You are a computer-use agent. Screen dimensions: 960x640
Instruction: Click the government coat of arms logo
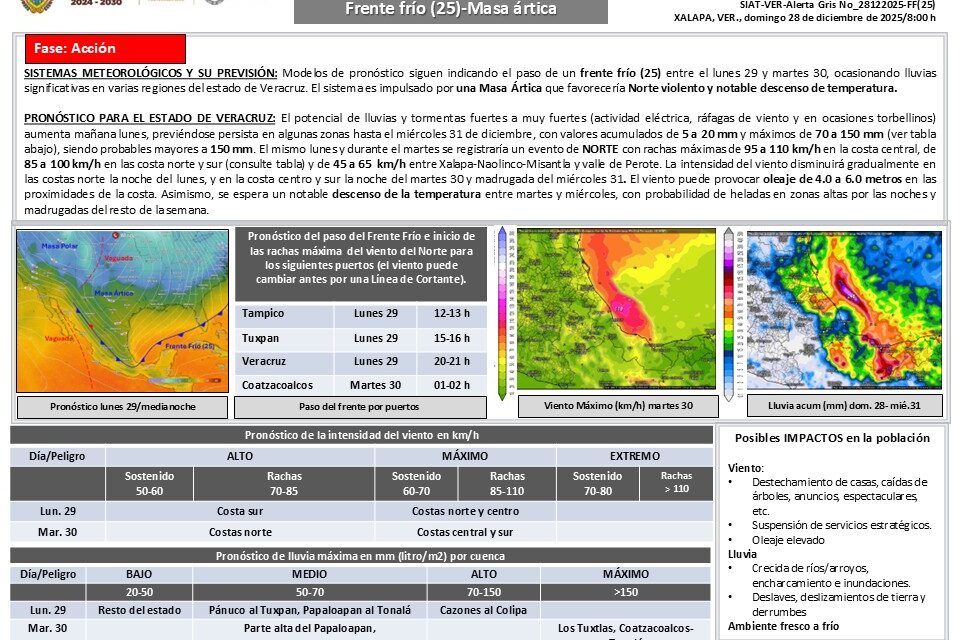coord(36,6)
